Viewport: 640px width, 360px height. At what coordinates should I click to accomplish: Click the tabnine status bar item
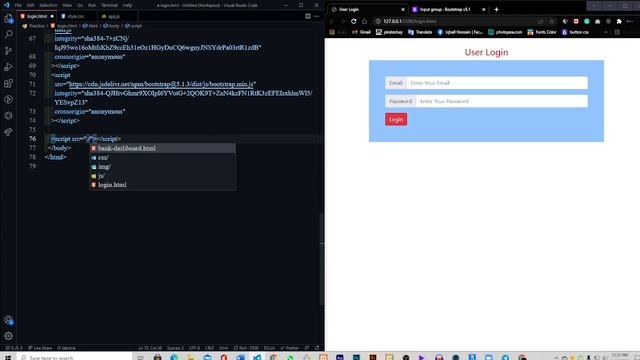click(67, 348)
